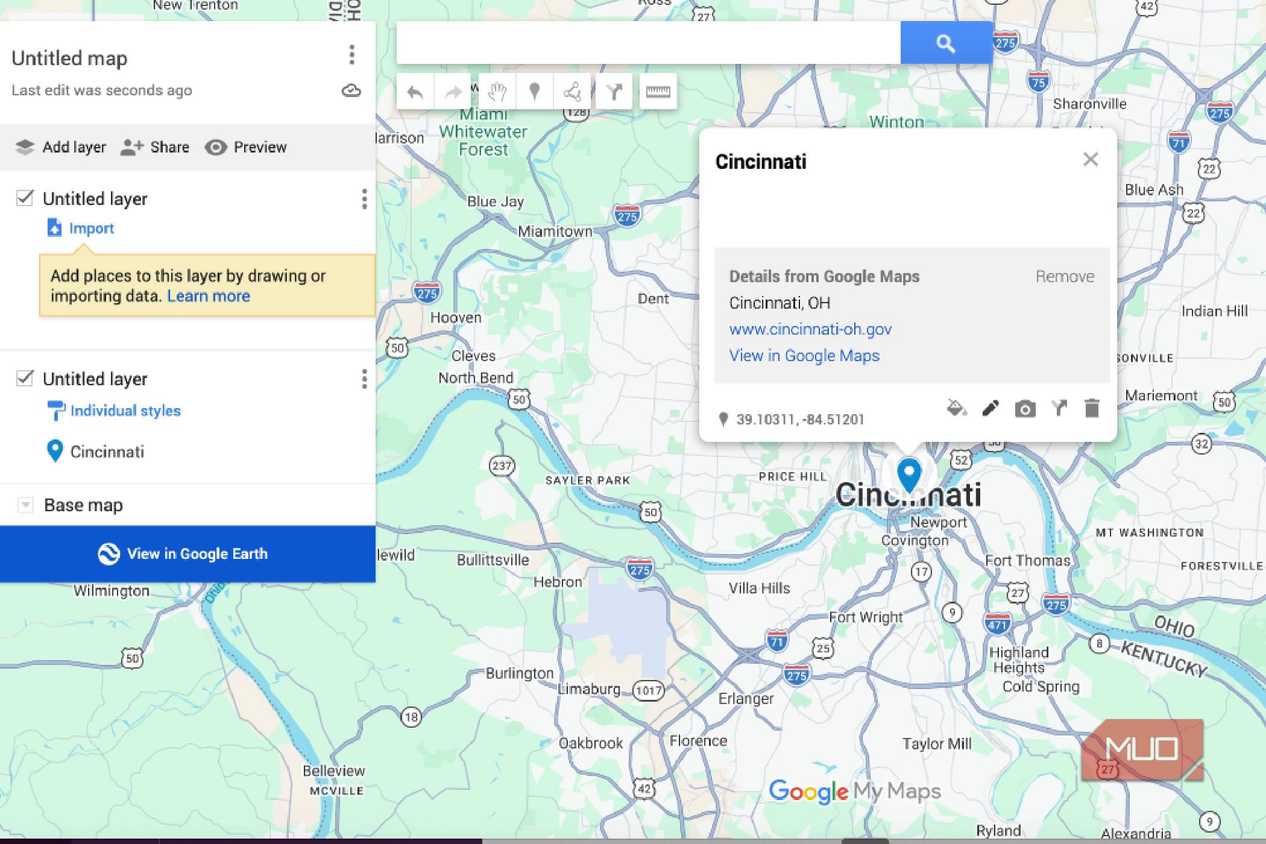Click the pencil edit icon in popup

point(990,408)
